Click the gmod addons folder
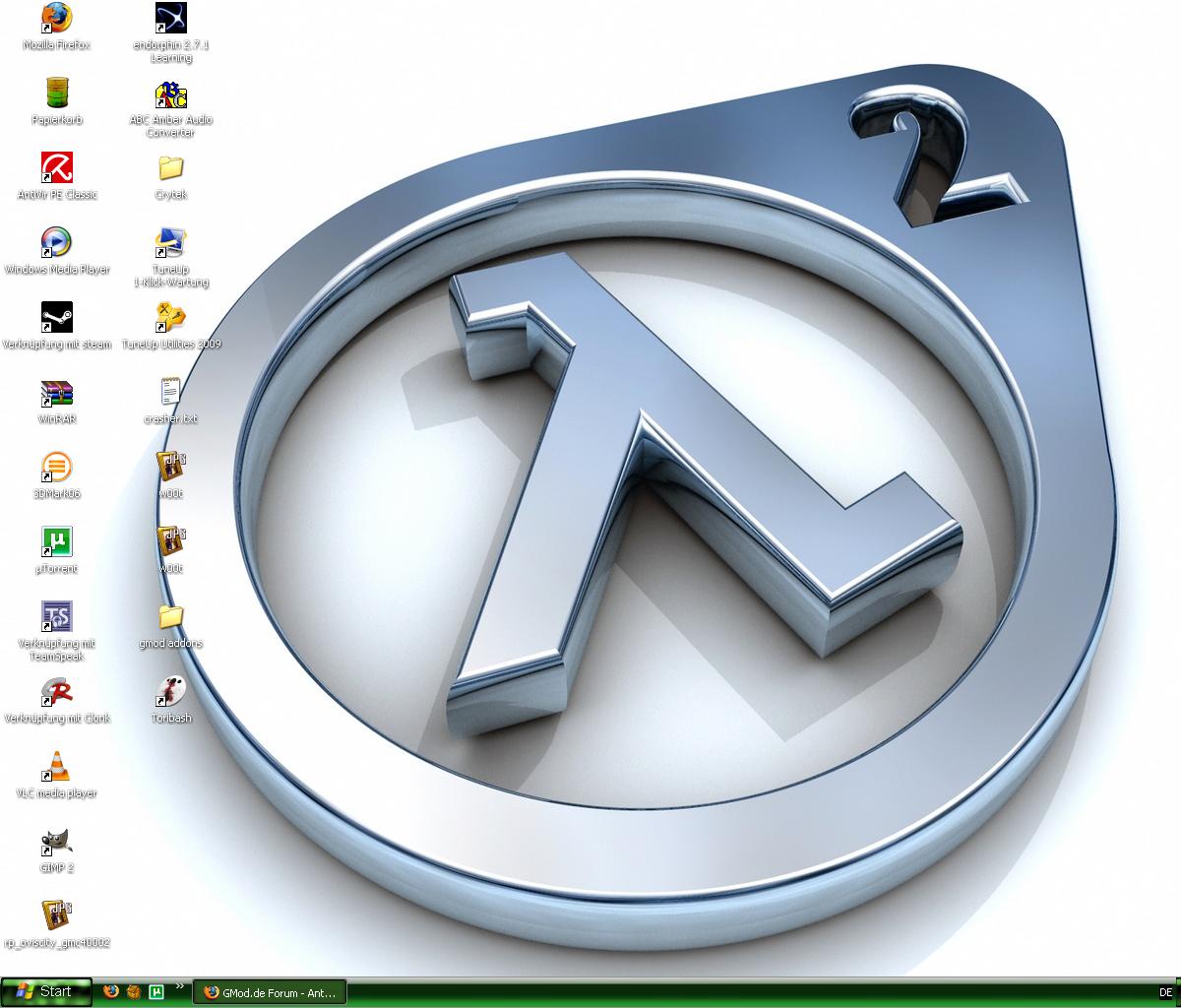1181x1008 pixels. point(171,617)
